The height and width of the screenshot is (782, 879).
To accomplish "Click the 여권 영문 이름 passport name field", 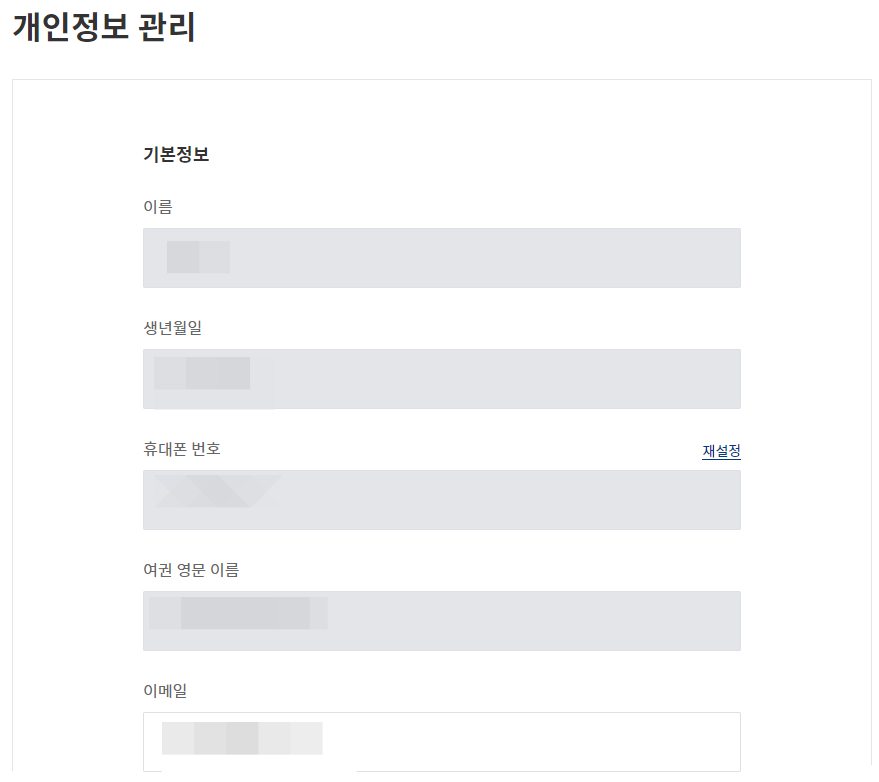I will click(x=441, y=620).
